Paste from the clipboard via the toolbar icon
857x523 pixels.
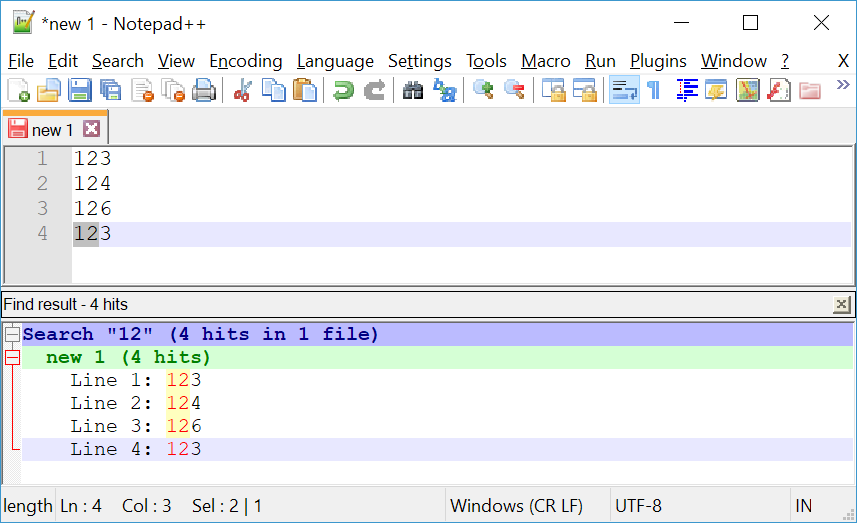coord(304,90)
